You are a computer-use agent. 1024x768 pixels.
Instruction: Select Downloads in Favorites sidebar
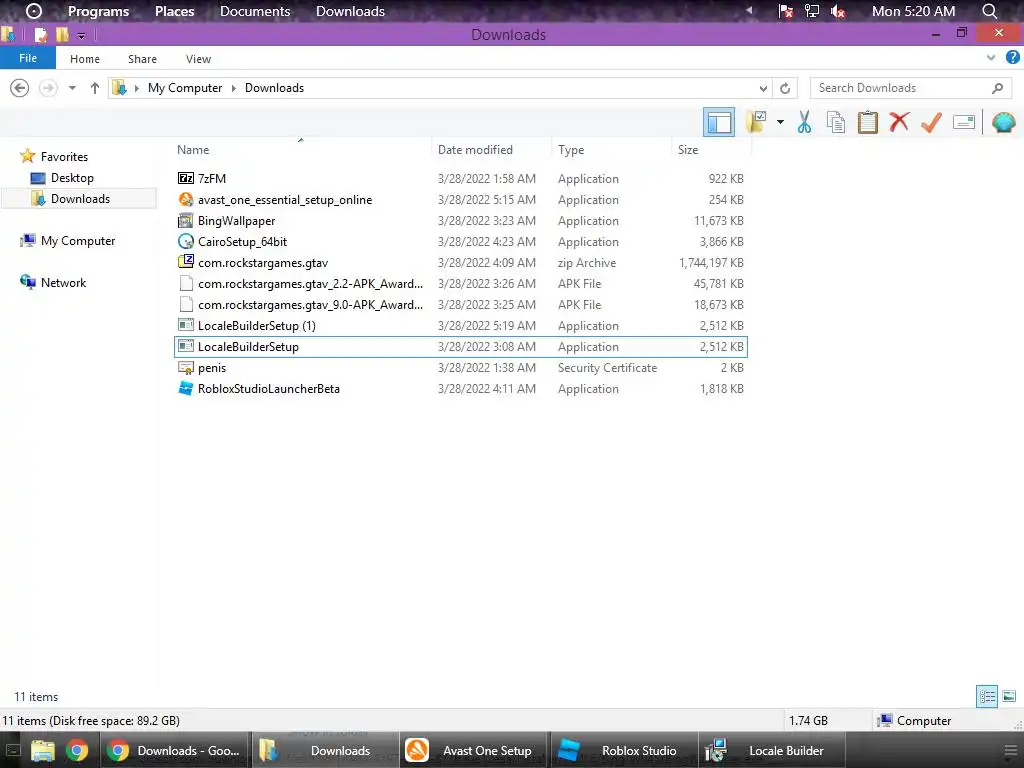80,199
